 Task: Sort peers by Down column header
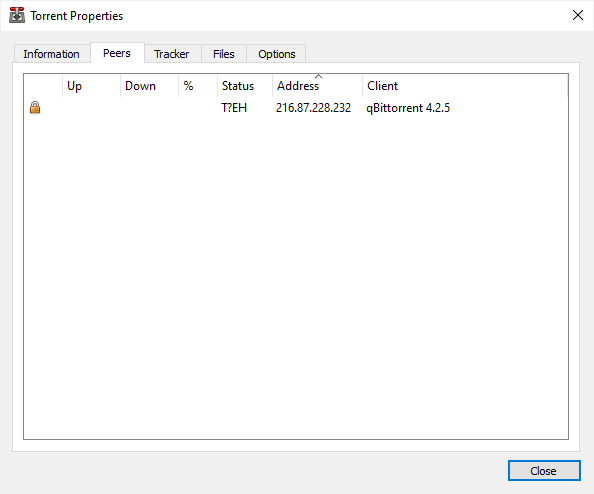point(149,86)
